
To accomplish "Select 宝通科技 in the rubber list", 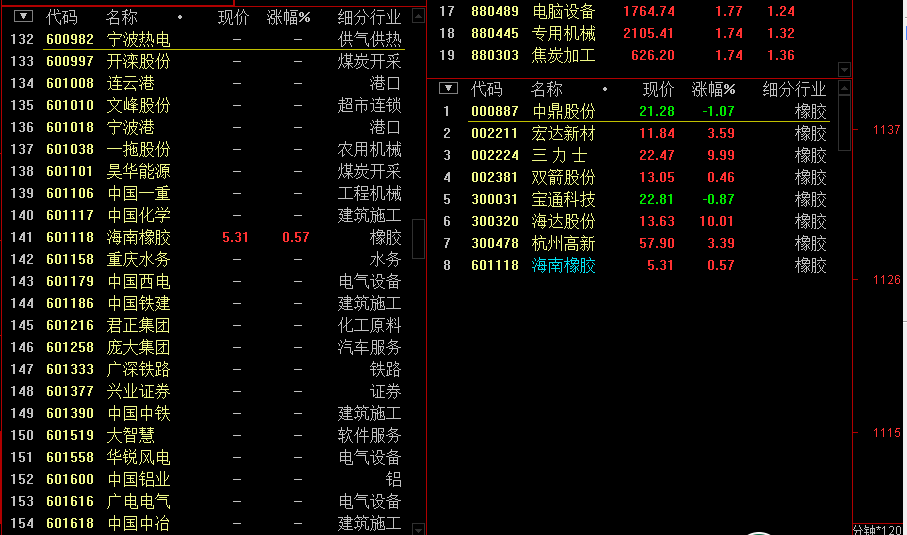I will [635, 199].
